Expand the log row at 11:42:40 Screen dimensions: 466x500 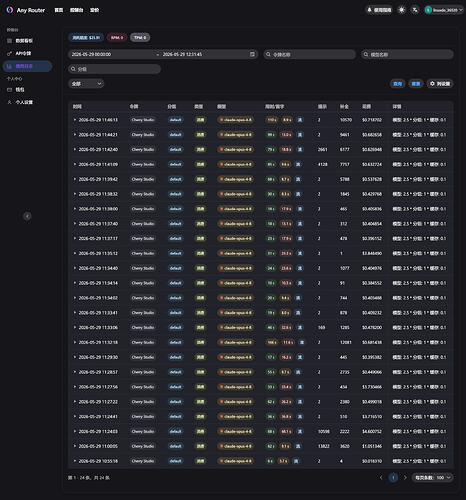pos(75,149)
